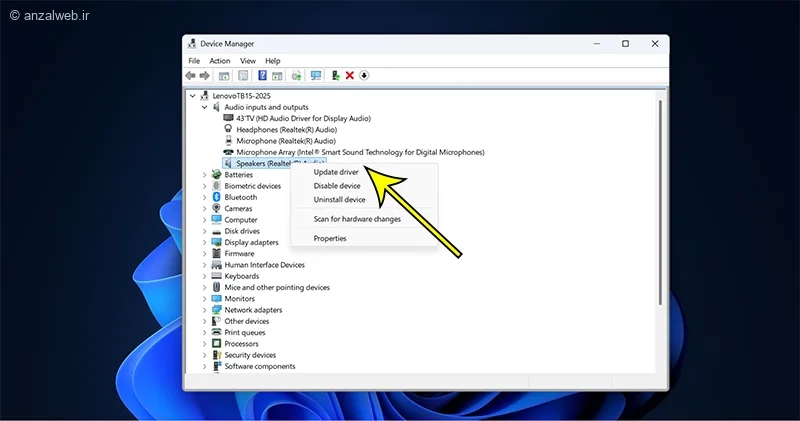Viewport: 800px width, 421px height.
Task: Click the vertical scrollbar of the device tree
Action: tap(659, 200)
